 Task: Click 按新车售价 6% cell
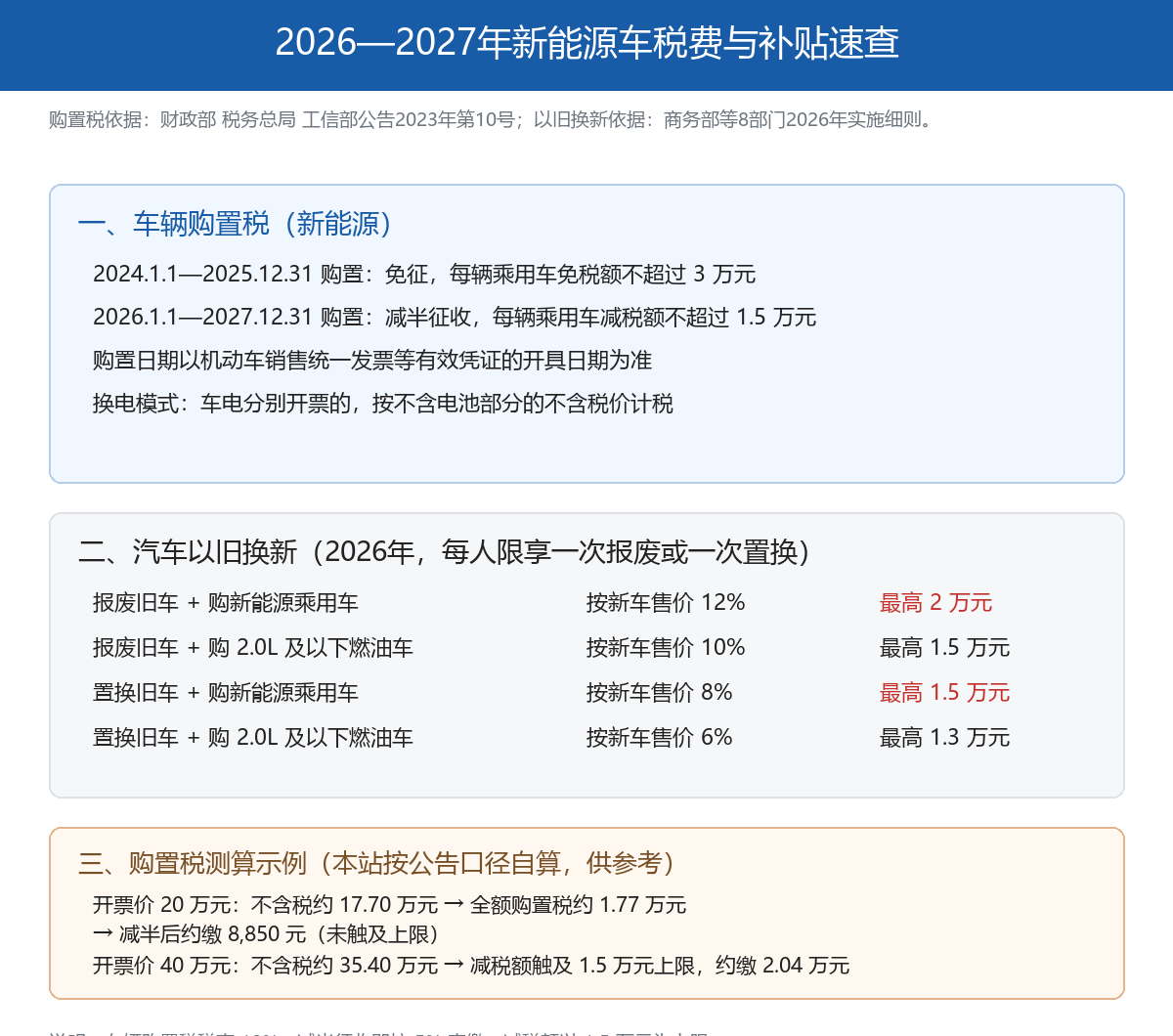(x=660, y=738)
